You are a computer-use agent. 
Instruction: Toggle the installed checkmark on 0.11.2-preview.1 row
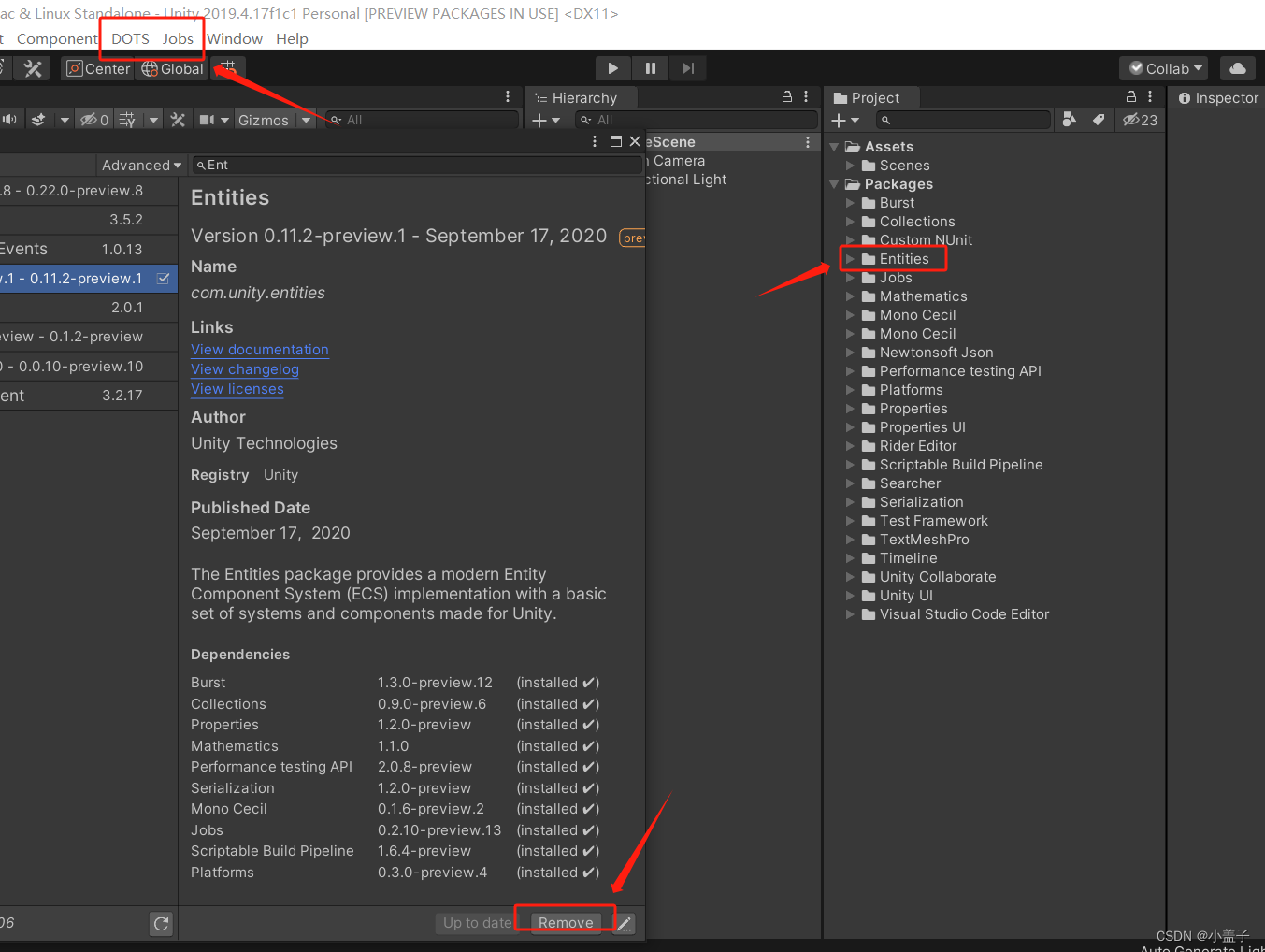coord(163,278)
